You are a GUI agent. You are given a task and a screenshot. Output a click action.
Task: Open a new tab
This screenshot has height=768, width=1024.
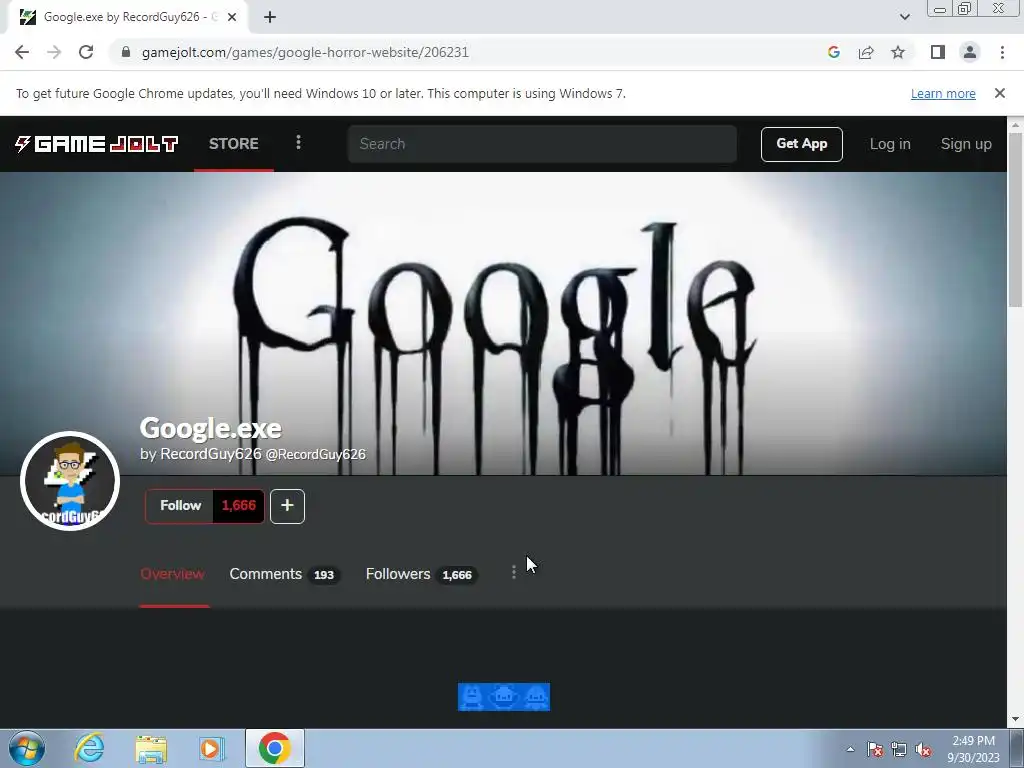(x=270, y=17)
